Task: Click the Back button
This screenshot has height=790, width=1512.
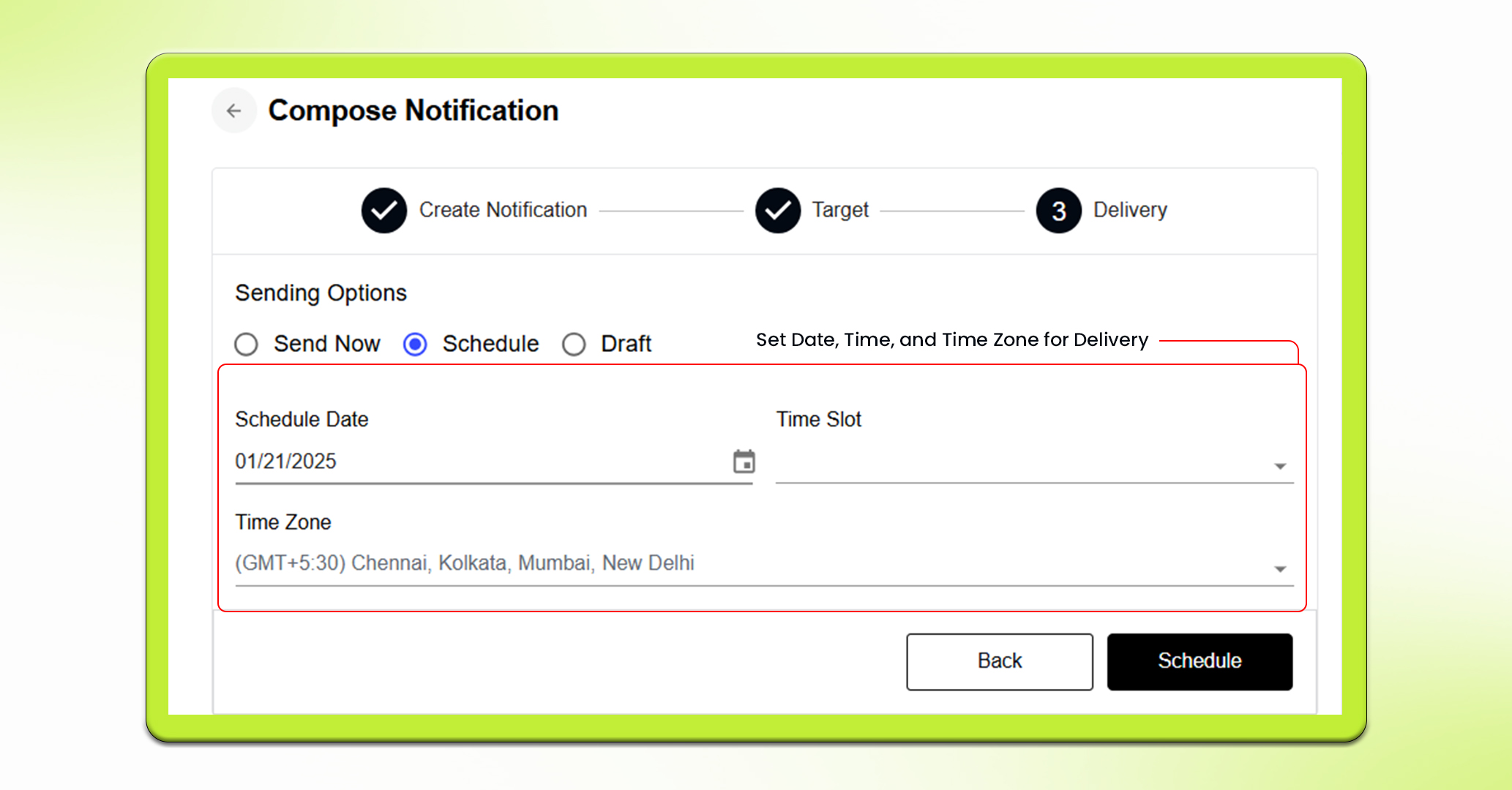Action: pos(999,661)
